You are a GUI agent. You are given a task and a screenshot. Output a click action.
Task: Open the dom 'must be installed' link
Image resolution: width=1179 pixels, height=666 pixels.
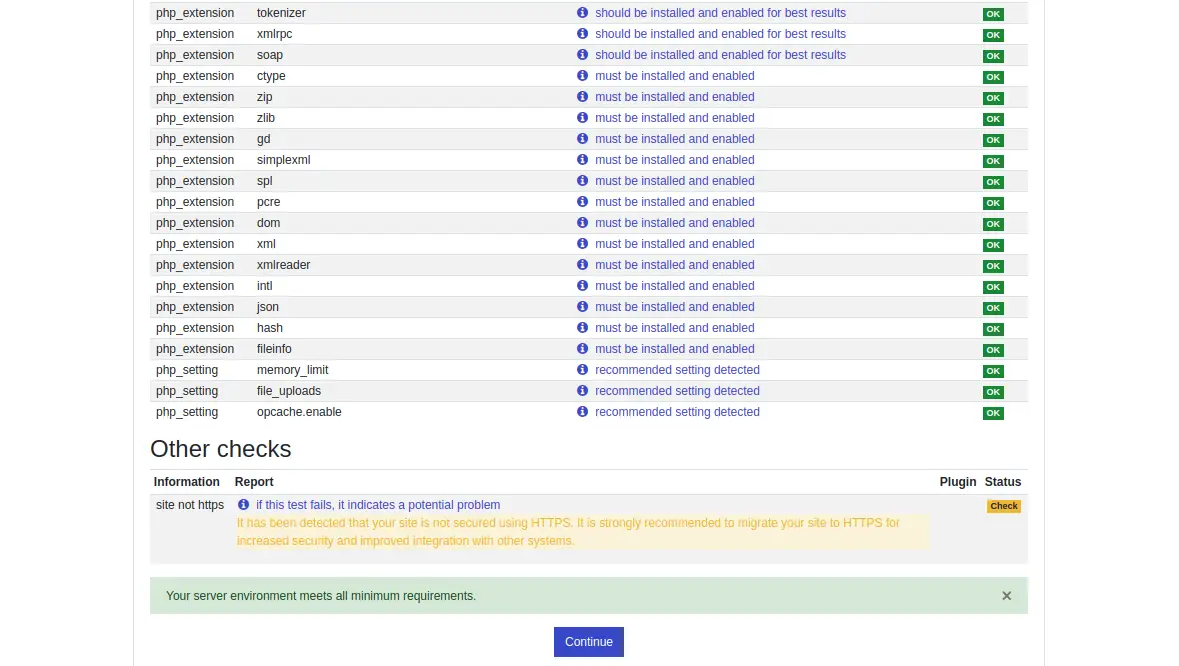(674, 223)
